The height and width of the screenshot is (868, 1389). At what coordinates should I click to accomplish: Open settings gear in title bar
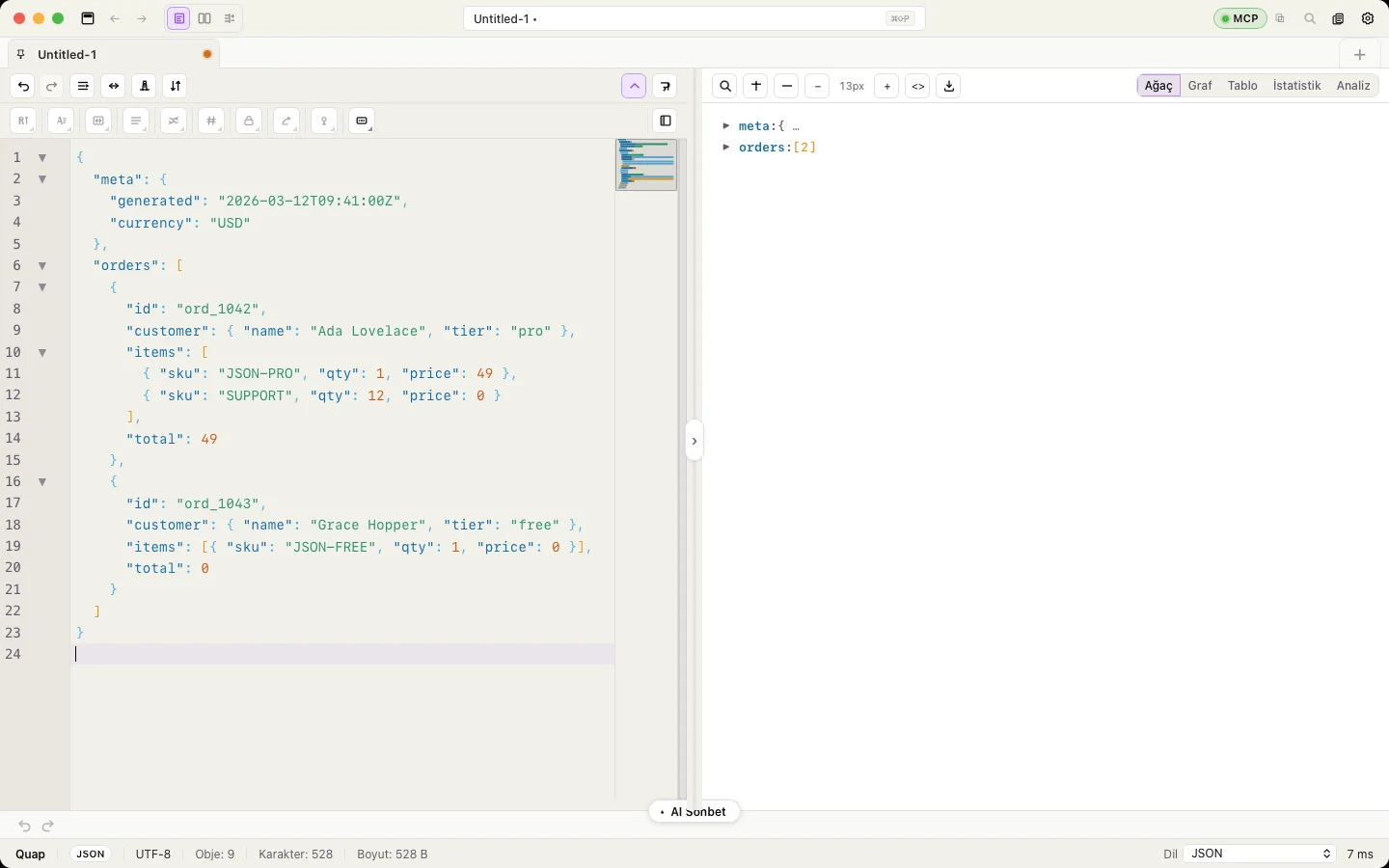(1368, 18)
